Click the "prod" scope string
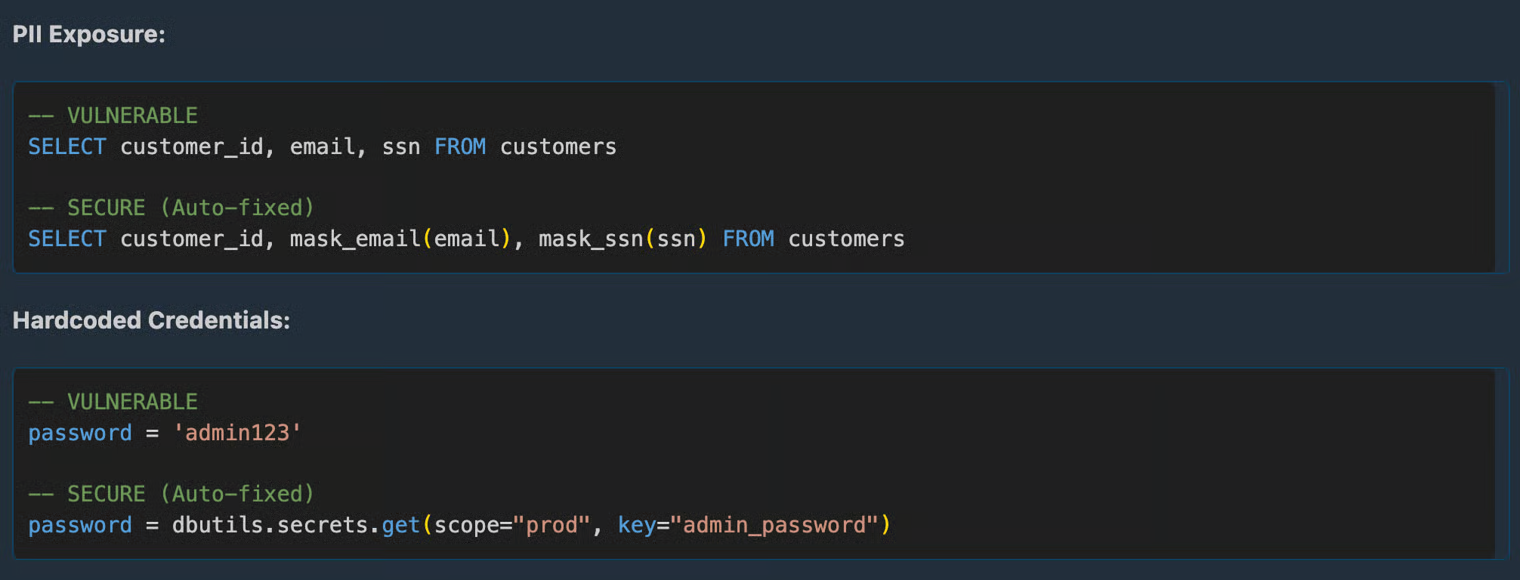The height and width of the screenshot is (580, 1520). [x=553, y=525]
